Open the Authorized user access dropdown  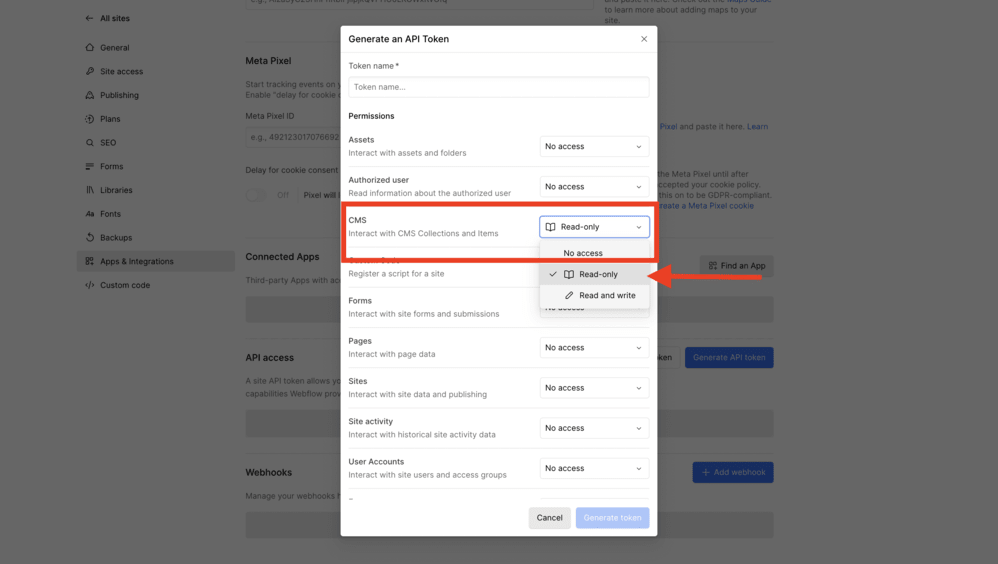point(594,187)
